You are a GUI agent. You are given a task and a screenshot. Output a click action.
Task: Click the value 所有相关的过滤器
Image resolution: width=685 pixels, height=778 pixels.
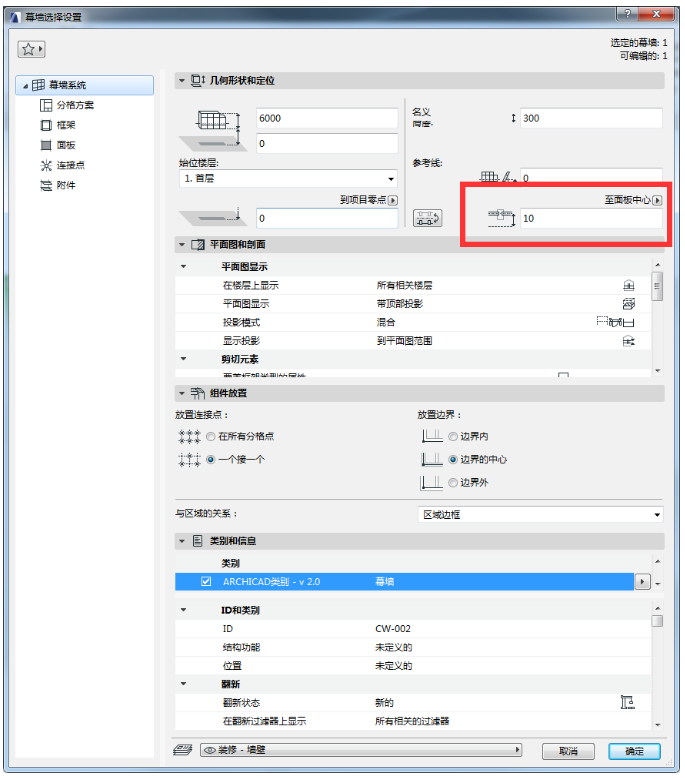(412, 721)
